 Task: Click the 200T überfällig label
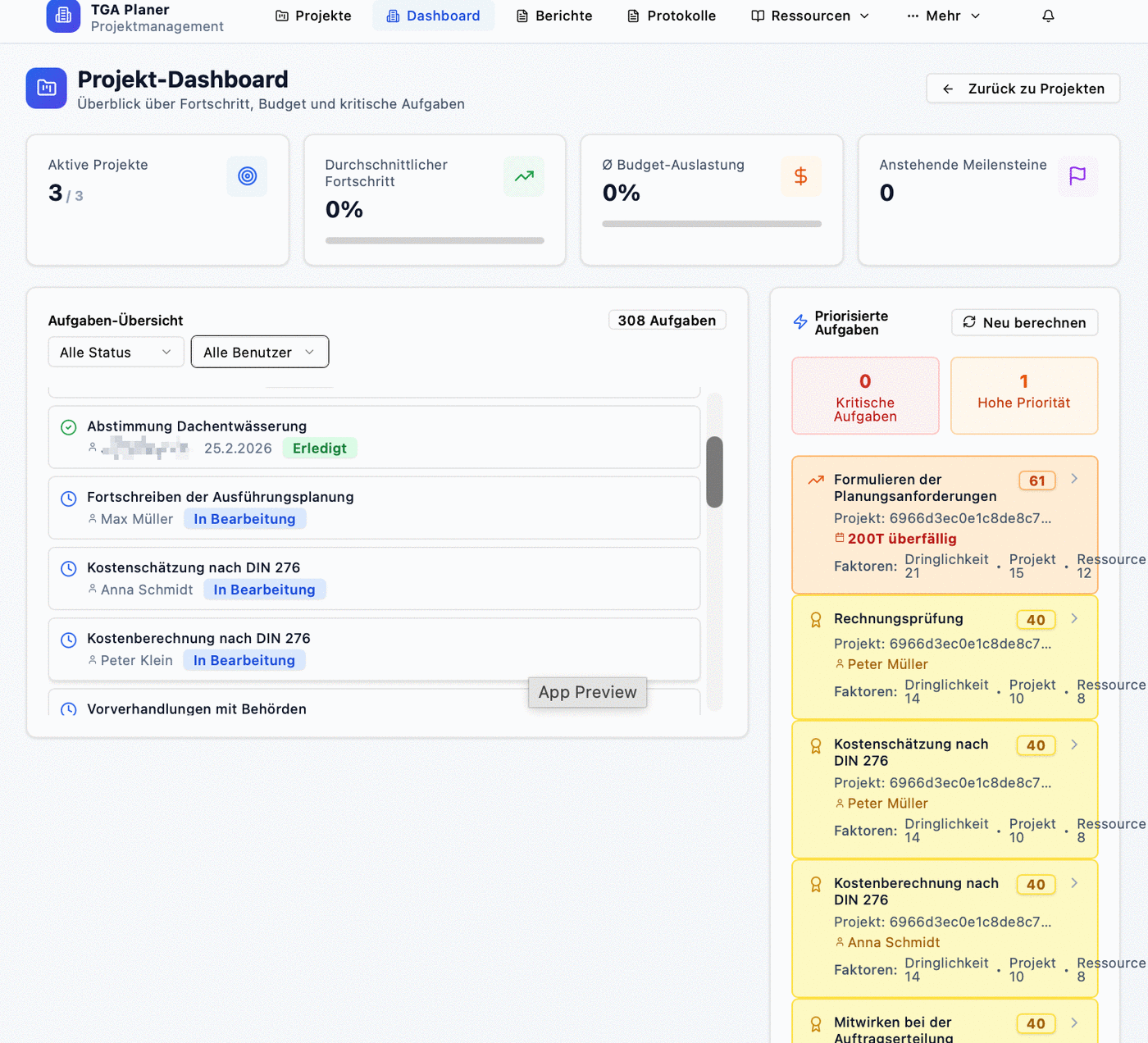(902, 539)
